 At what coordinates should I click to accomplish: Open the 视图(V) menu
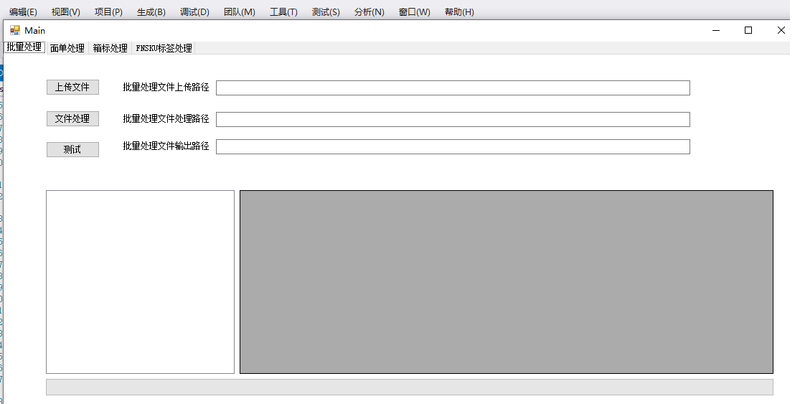coord(66,12)
